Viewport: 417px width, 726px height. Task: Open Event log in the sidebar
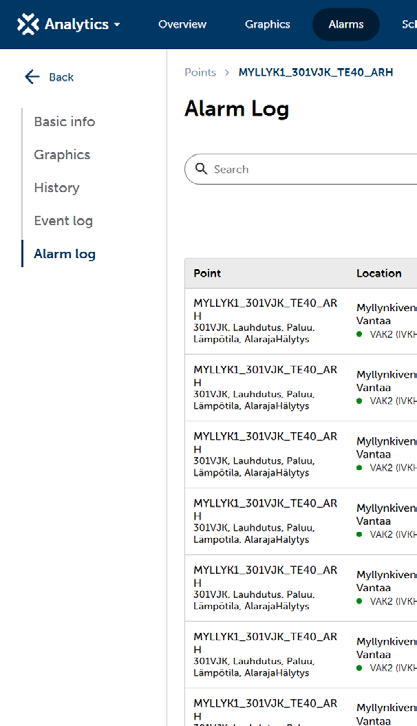(63, 221)
